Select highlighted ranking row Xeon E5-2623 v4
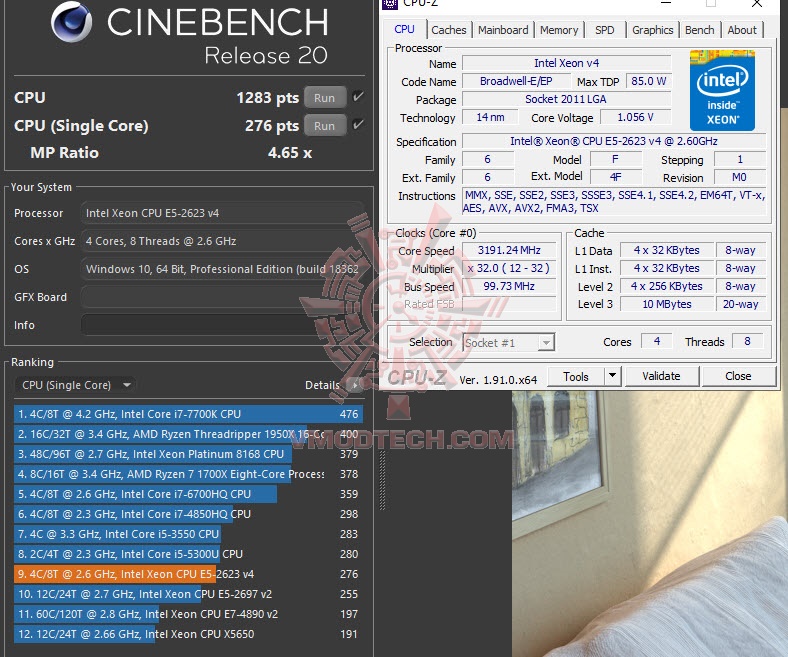Image resolution: width=788 pixels, height=657 pixels. click(x=188, y=574)
